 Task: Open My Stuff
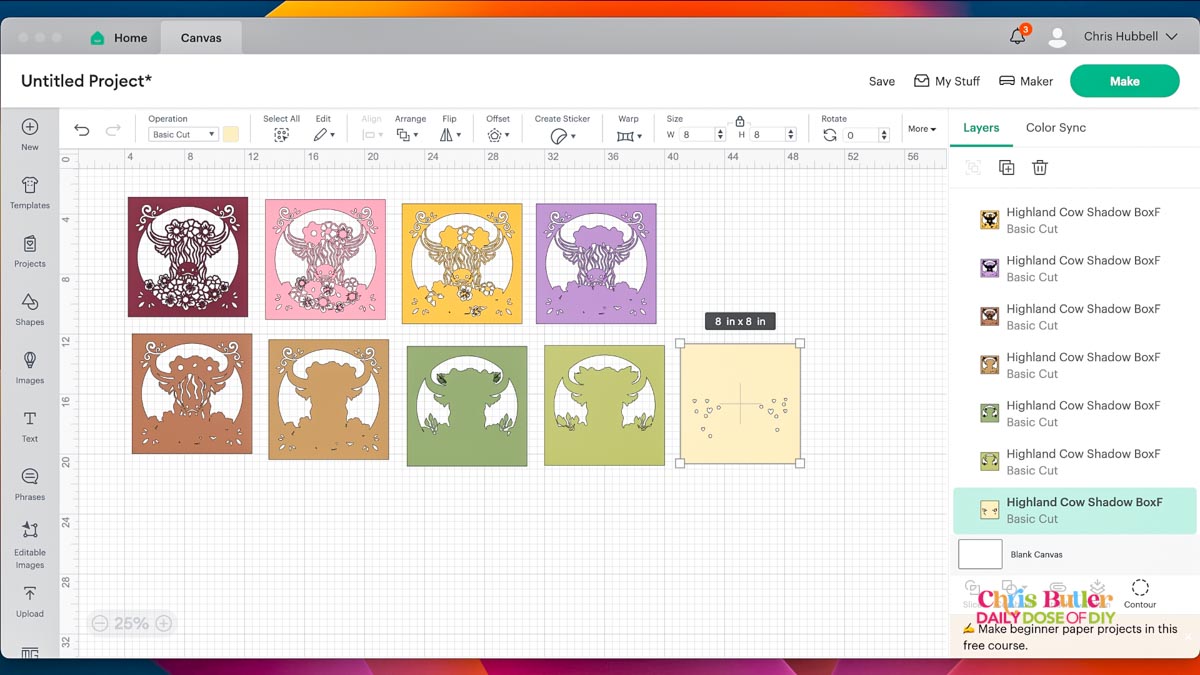pyautogui.click(x=947, y=82)
